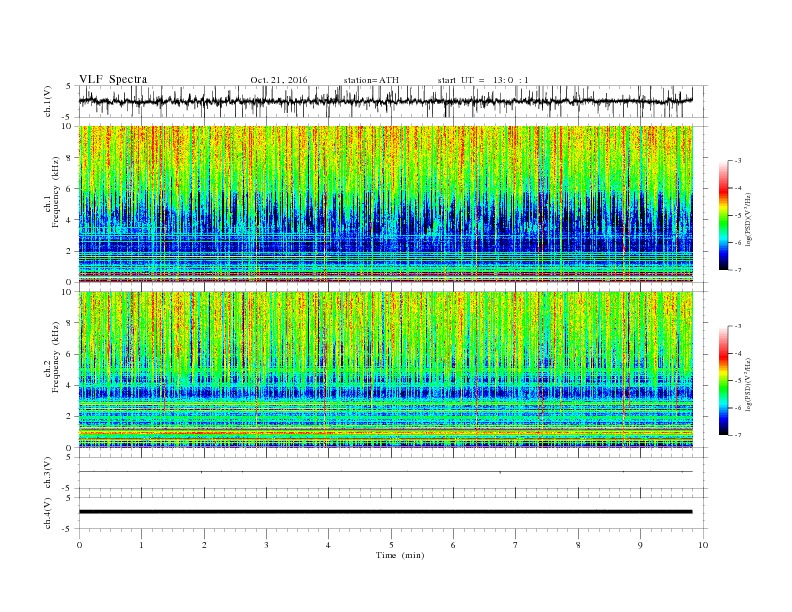Click the ch.1 voltage waveform trace
This screenshot has width=792, height=612.
pyautogui.click(x=385, y=101)
